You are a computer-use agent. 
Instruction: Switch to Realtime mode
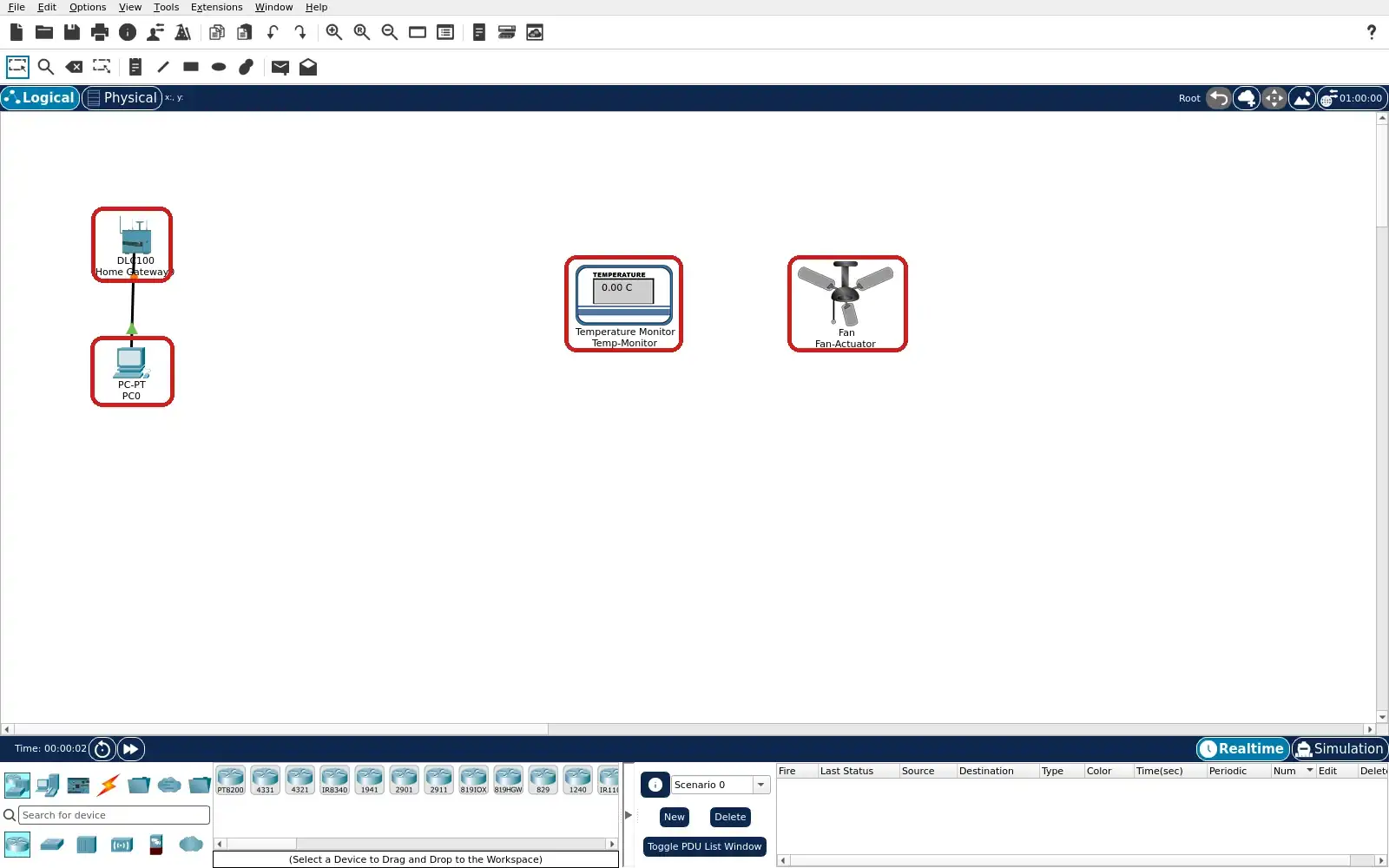(x=1243, y=749)
